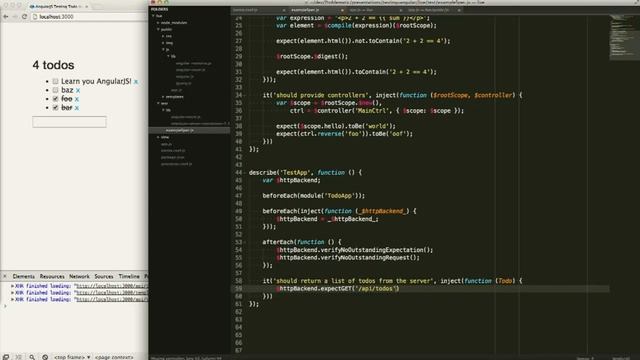Focus the localhost:3000 address bar

[x=89, y=17]
